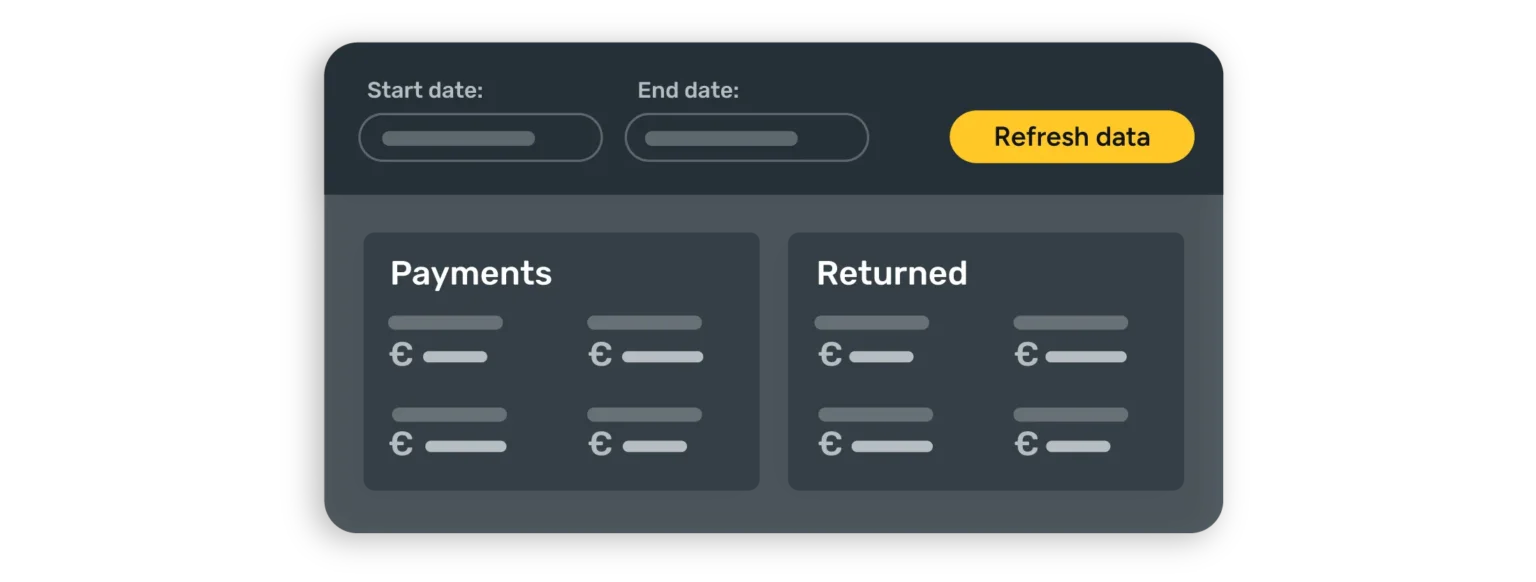Click the first gray label bar under Returned
The width and height of the screenshot is (1536, 582).
(x=871, y=323)
